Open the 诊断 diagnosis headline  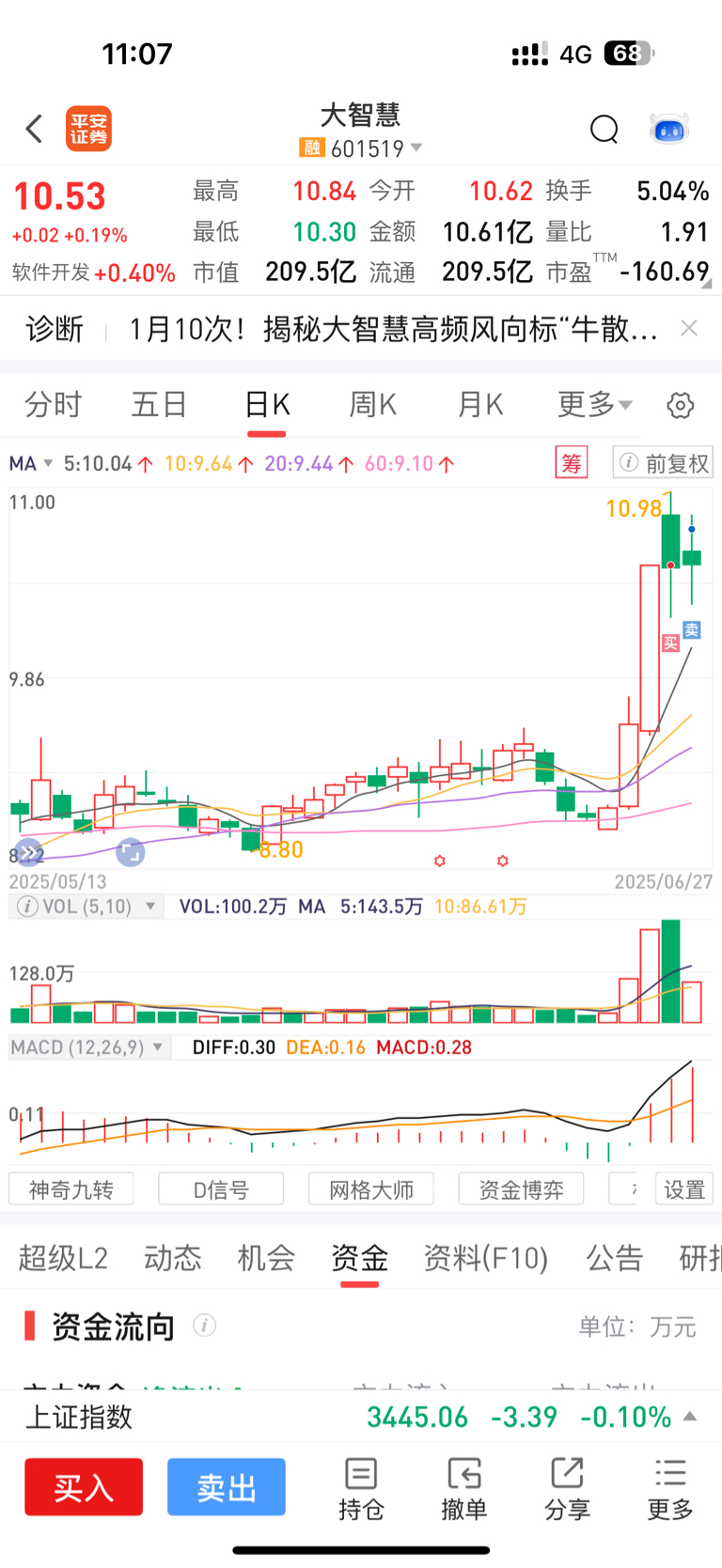tap(393, 329)
